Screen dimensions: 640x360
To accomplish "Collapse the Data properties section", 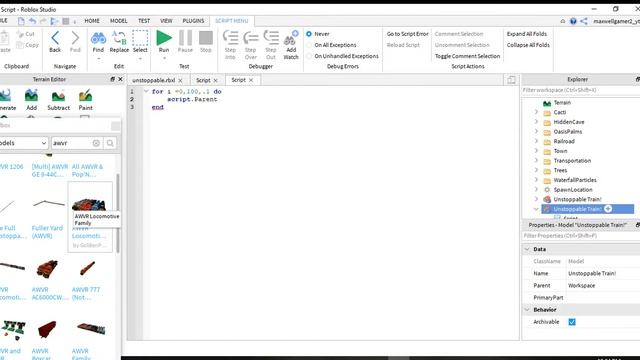I will [x=527, y=249].
